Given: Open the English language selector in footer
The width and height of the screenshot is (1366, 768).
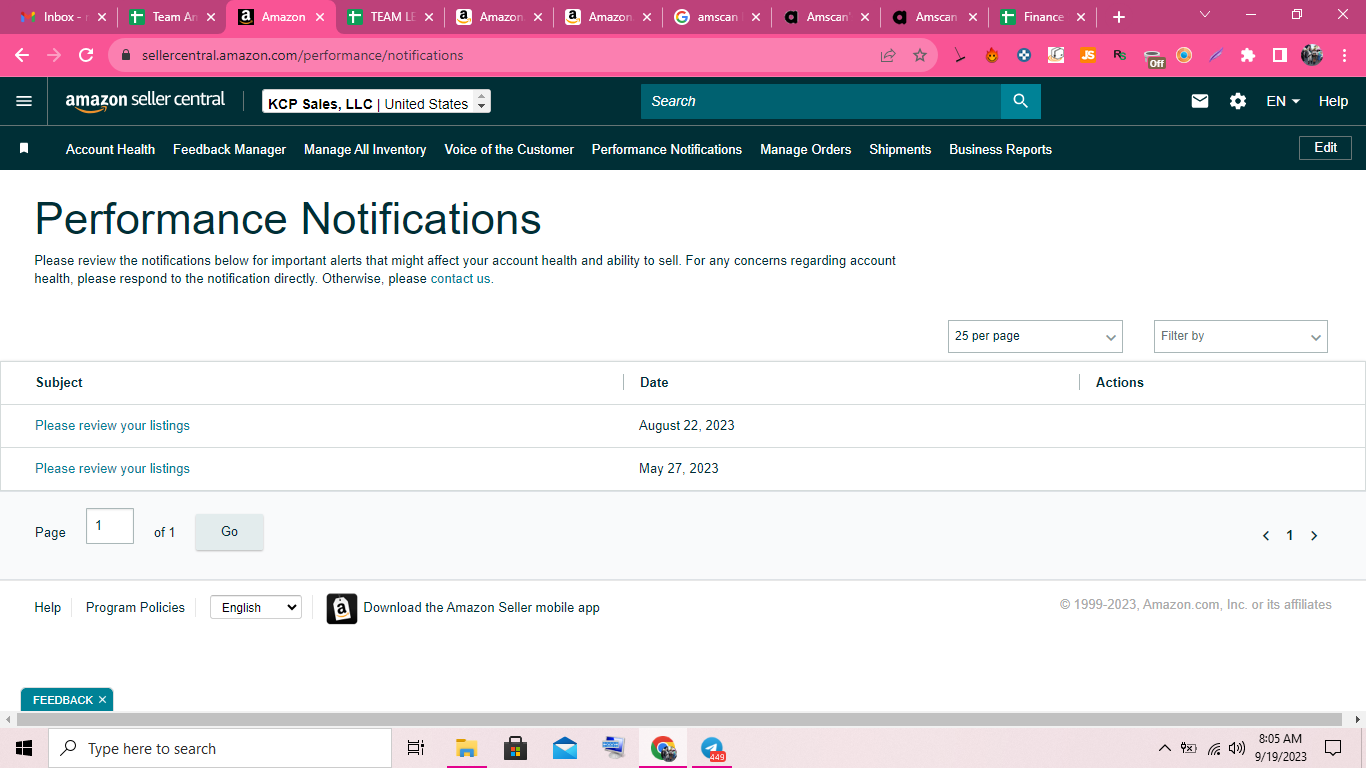Looking at the screenshot, I should click(x=256, y=607).
